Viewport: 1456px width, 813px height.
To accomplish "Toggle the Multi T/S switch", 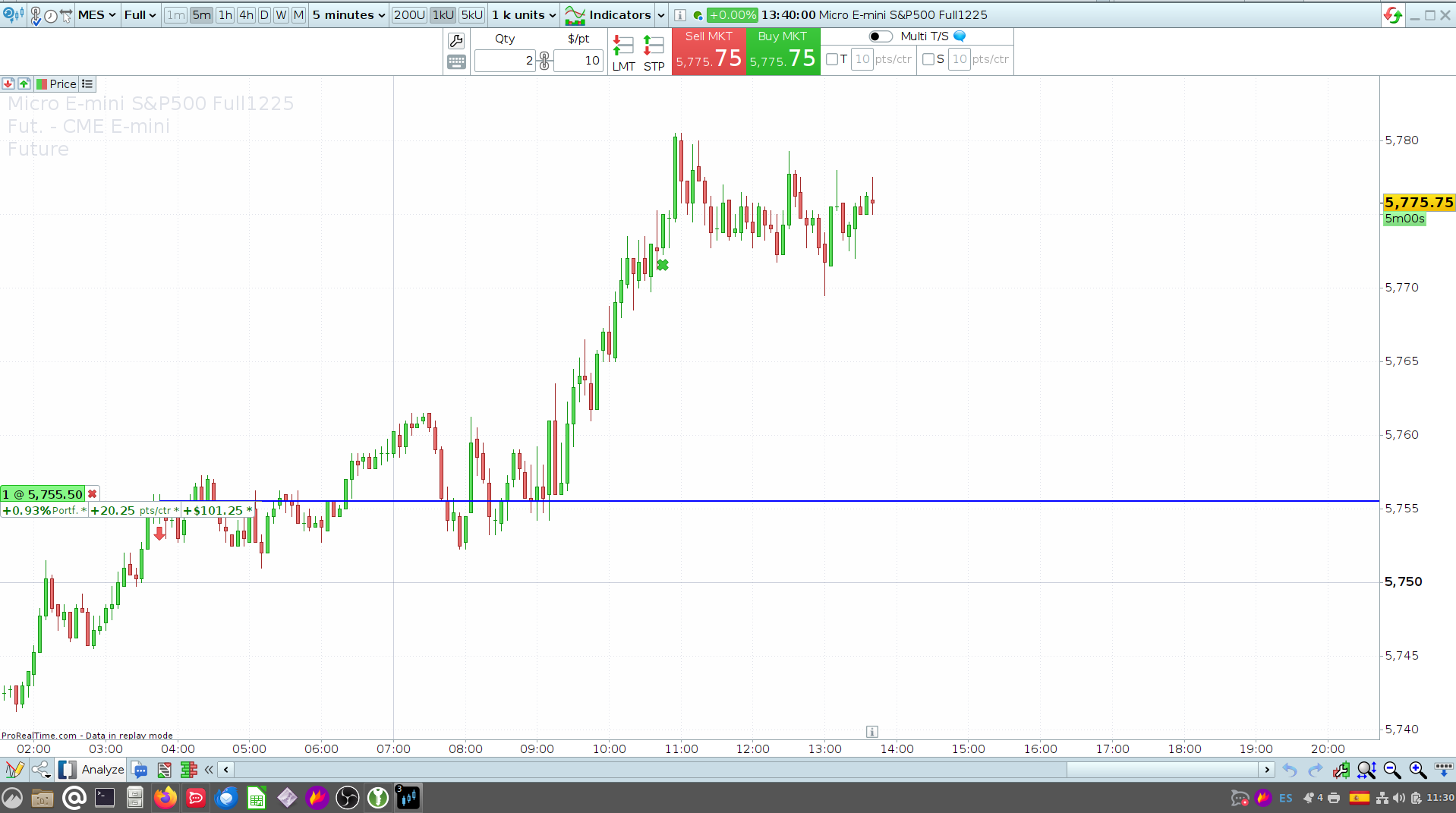I will [881, 36].
